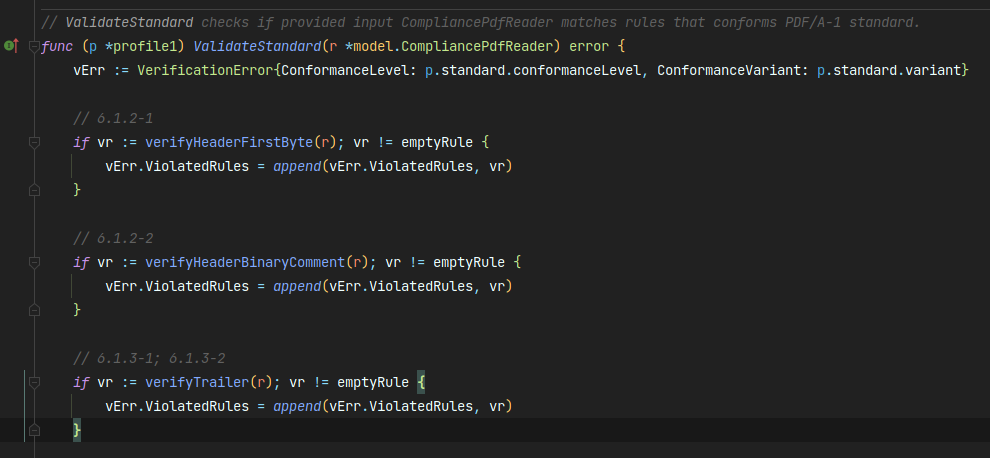
Task: Collapse the ValidateStandard function fold marker
Action: [34, 46]
